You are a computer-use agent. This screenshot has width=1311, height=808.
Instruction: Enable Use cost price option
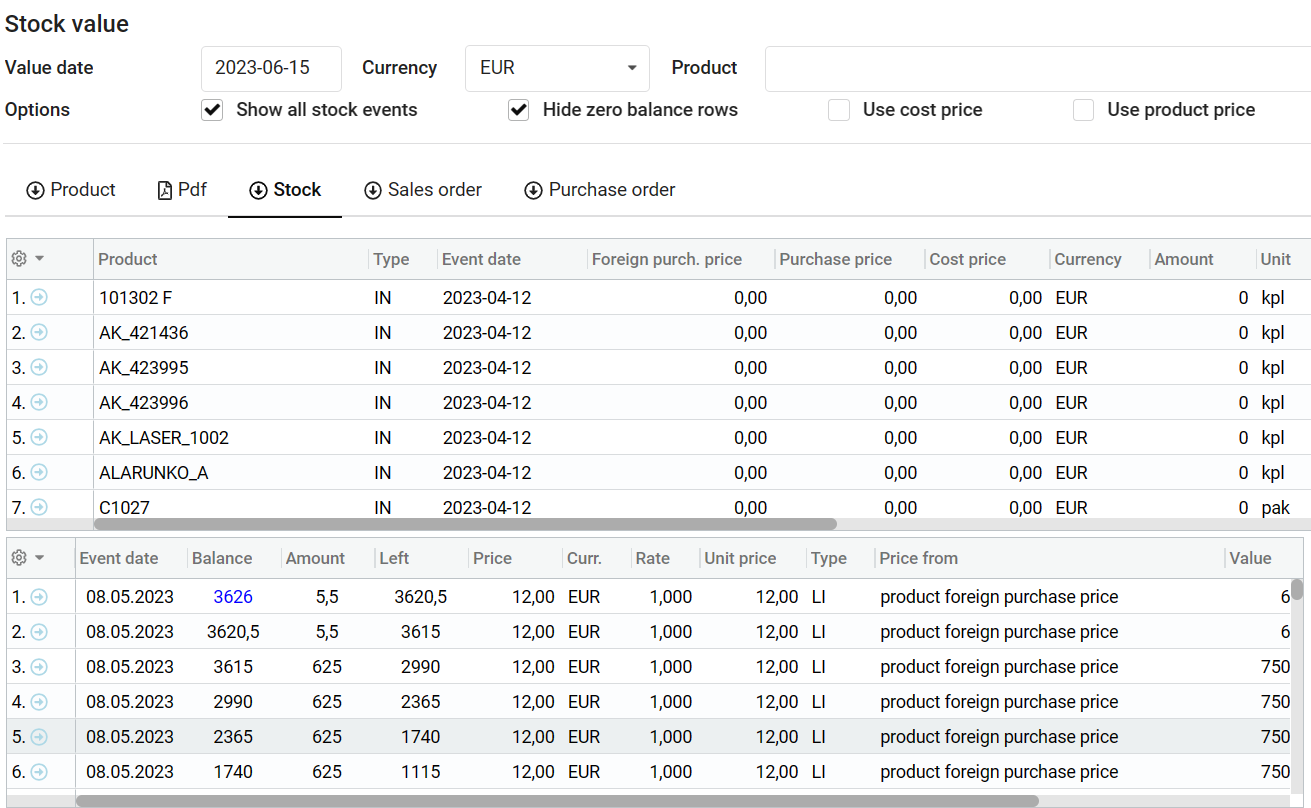[x=839, y=110]
